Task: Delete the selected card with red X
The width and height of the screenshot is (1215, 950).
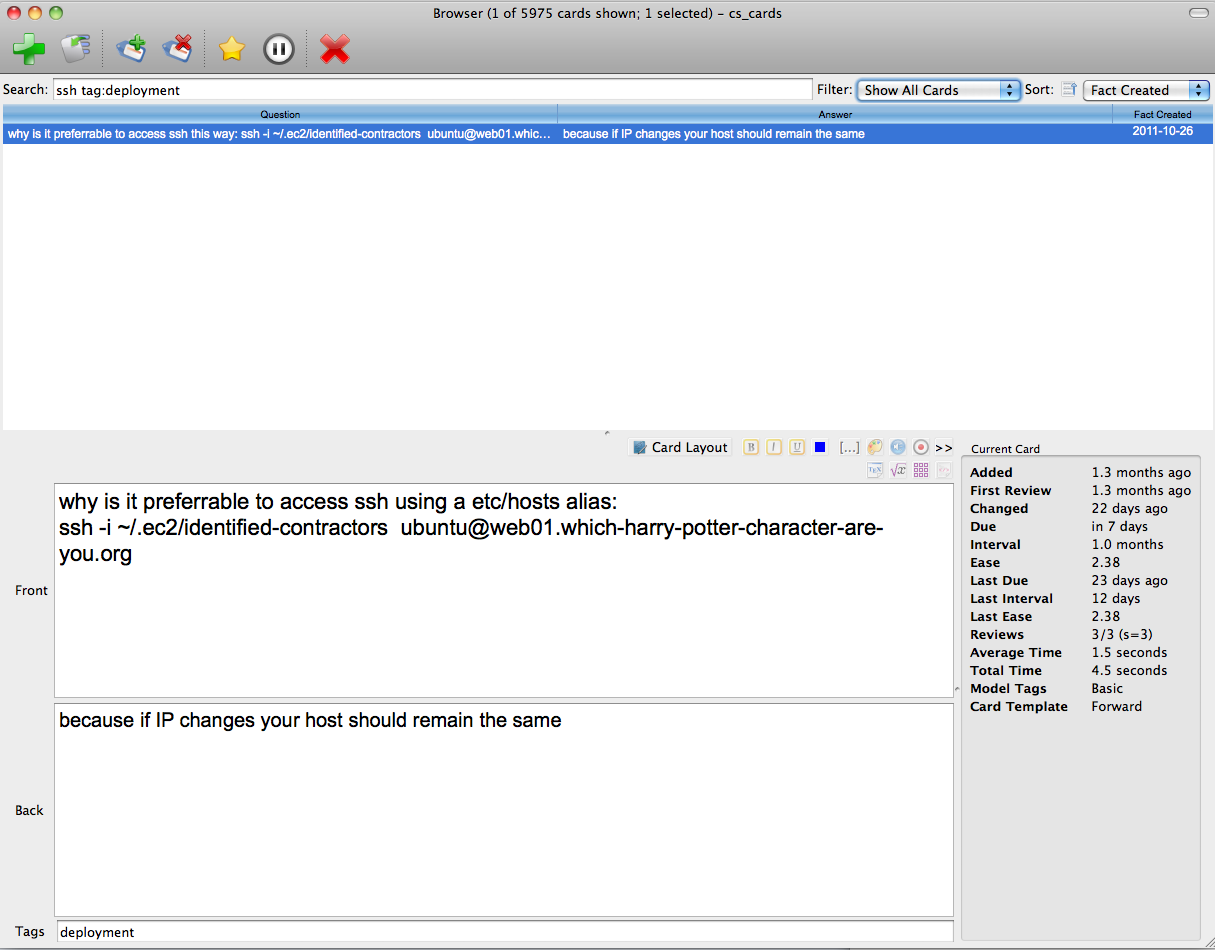Action: (334, 48)
